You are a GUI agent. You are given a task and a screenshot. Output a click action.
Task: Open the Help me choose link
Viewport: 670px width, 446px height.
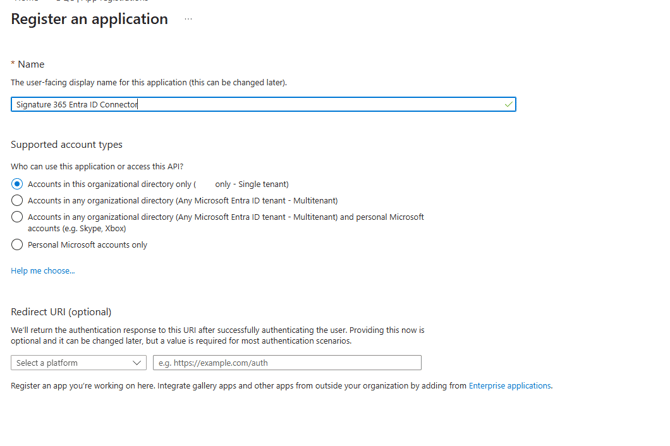pyautogui.click(x=42, y=271)
